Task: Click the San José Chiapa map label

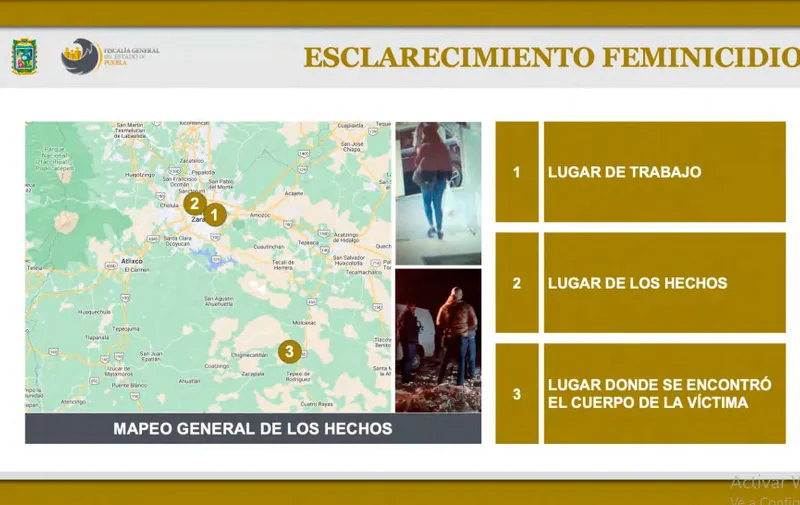Action: pos(352,146)
